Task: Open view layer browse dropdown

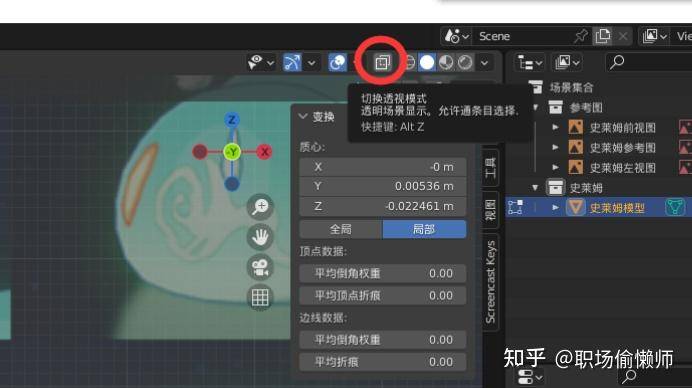Action: point(654,36)
